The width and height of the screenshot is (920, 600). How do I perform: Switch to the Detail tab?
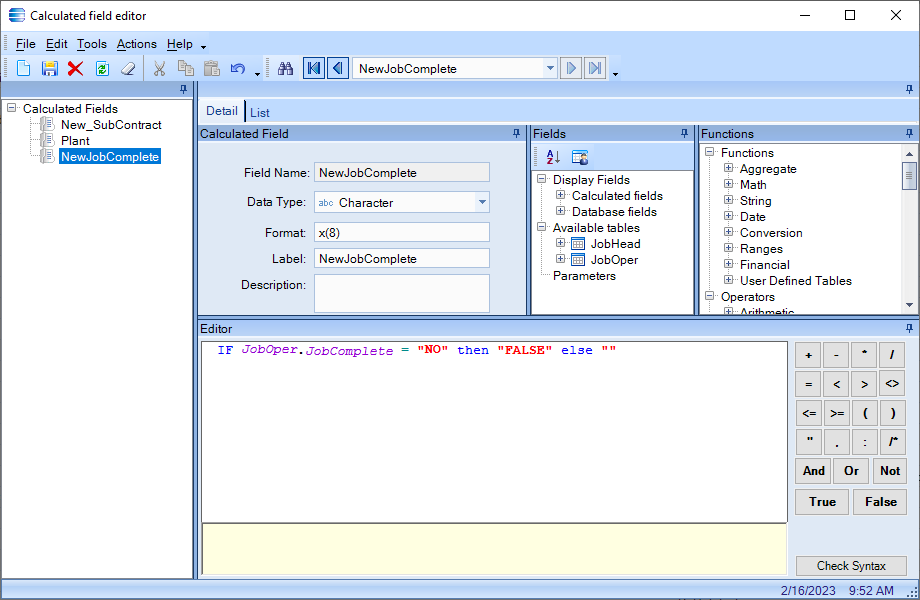(222, 111)
